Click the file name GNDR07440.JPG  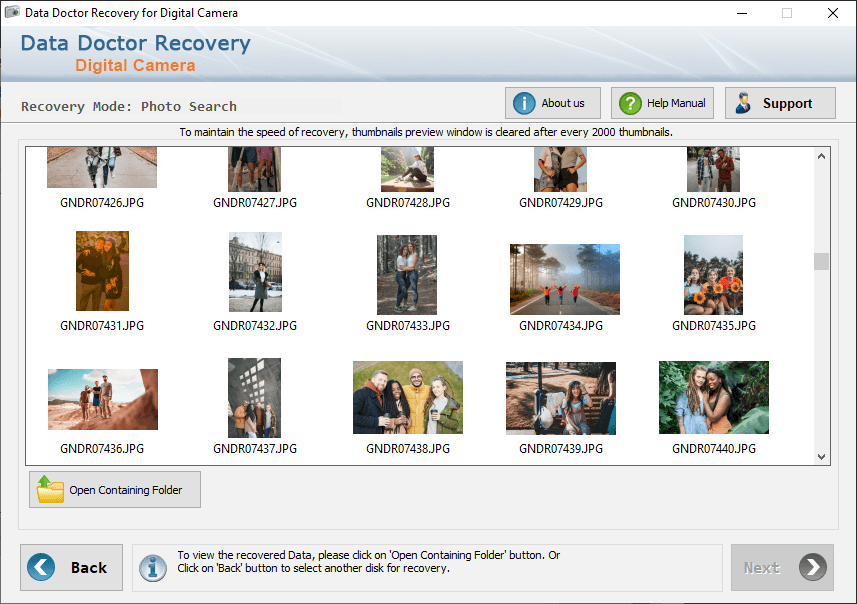coord(714,449)
